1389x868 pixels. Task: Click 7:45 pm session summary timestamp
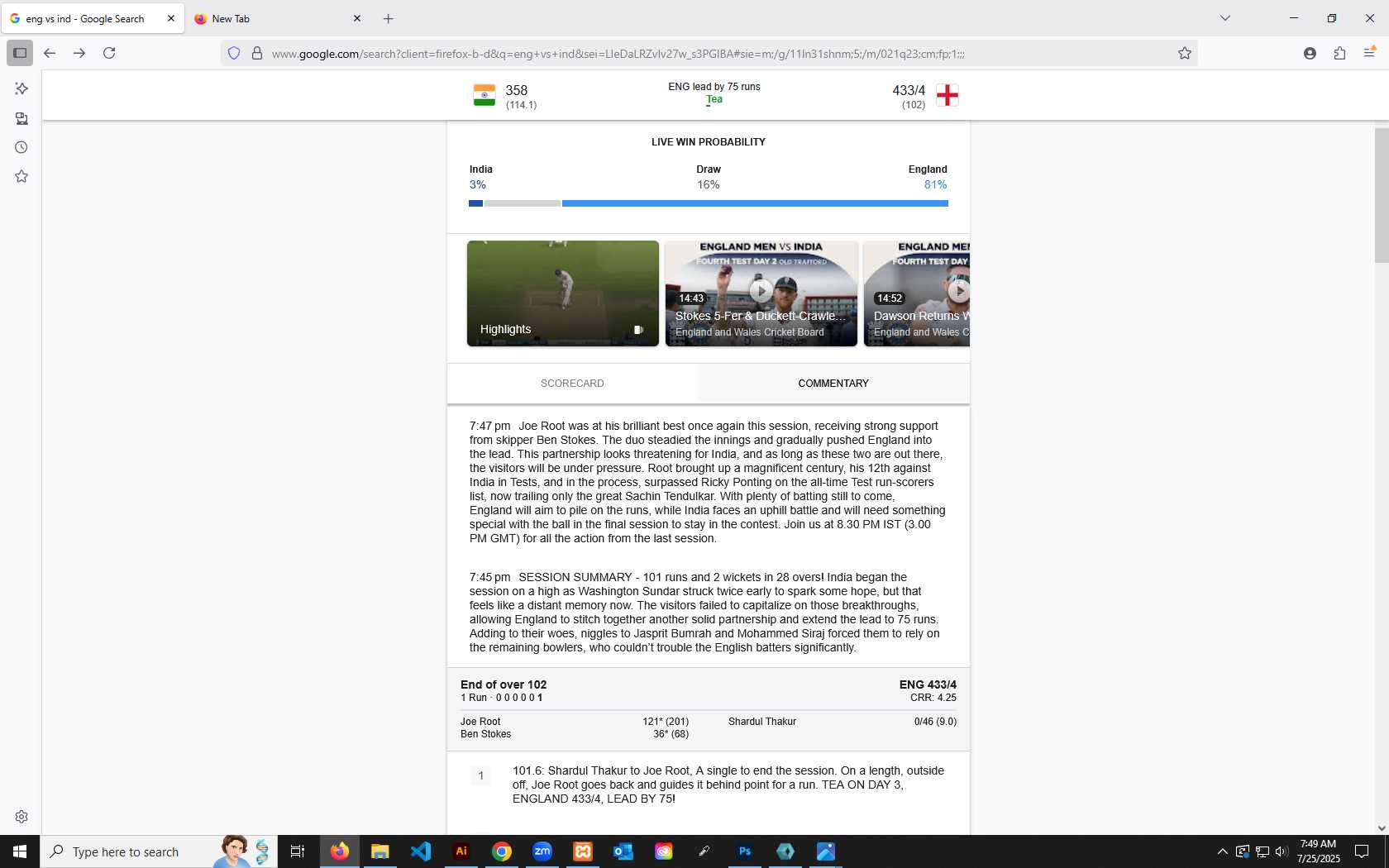pos(490,577)
